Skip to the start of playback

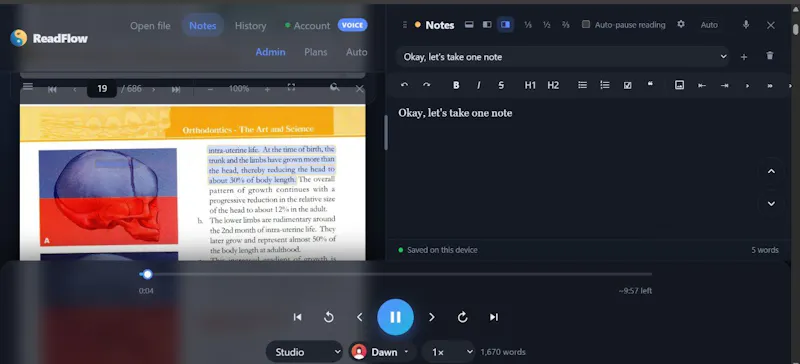(297, 317)
